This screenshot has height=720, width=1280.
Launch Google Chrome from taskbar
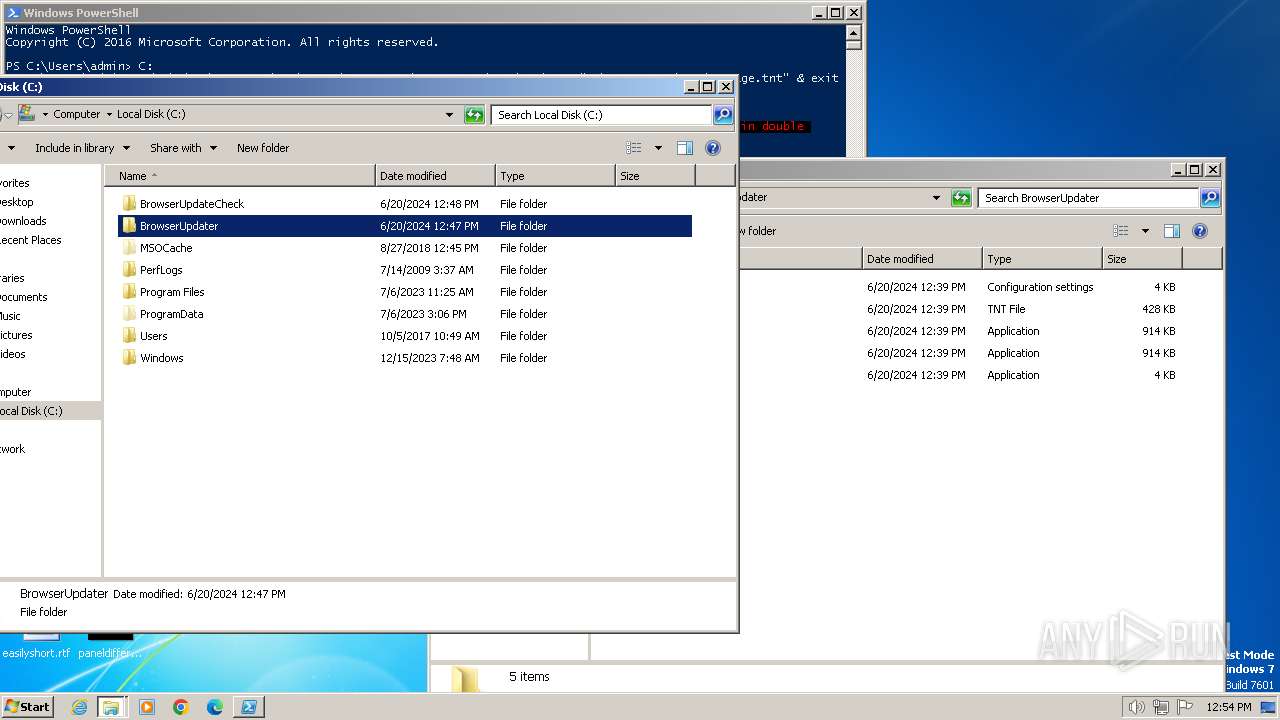pyautogui.click(x=181, y=707)
